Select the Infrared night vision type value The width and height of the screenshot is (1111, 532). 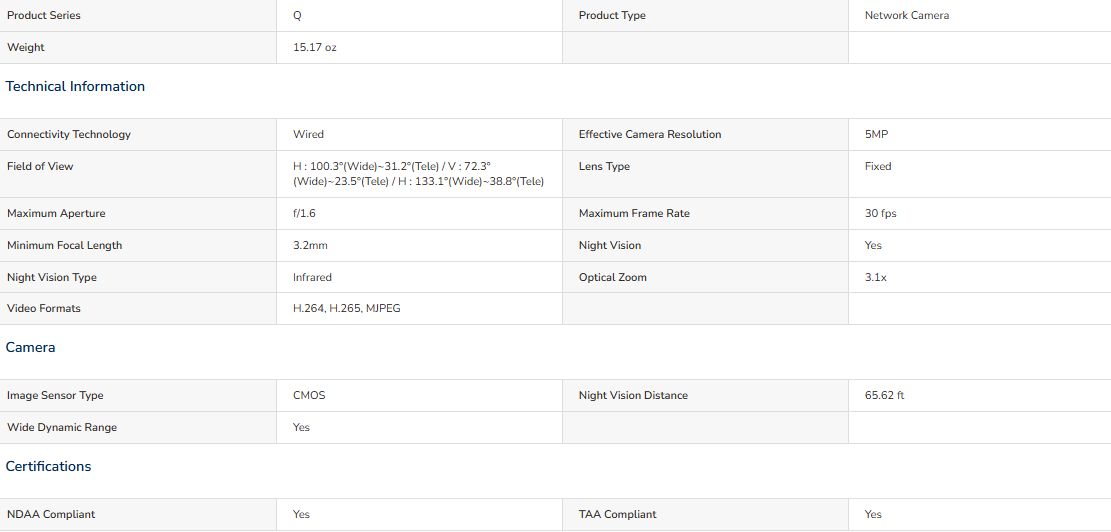point(312,277)
